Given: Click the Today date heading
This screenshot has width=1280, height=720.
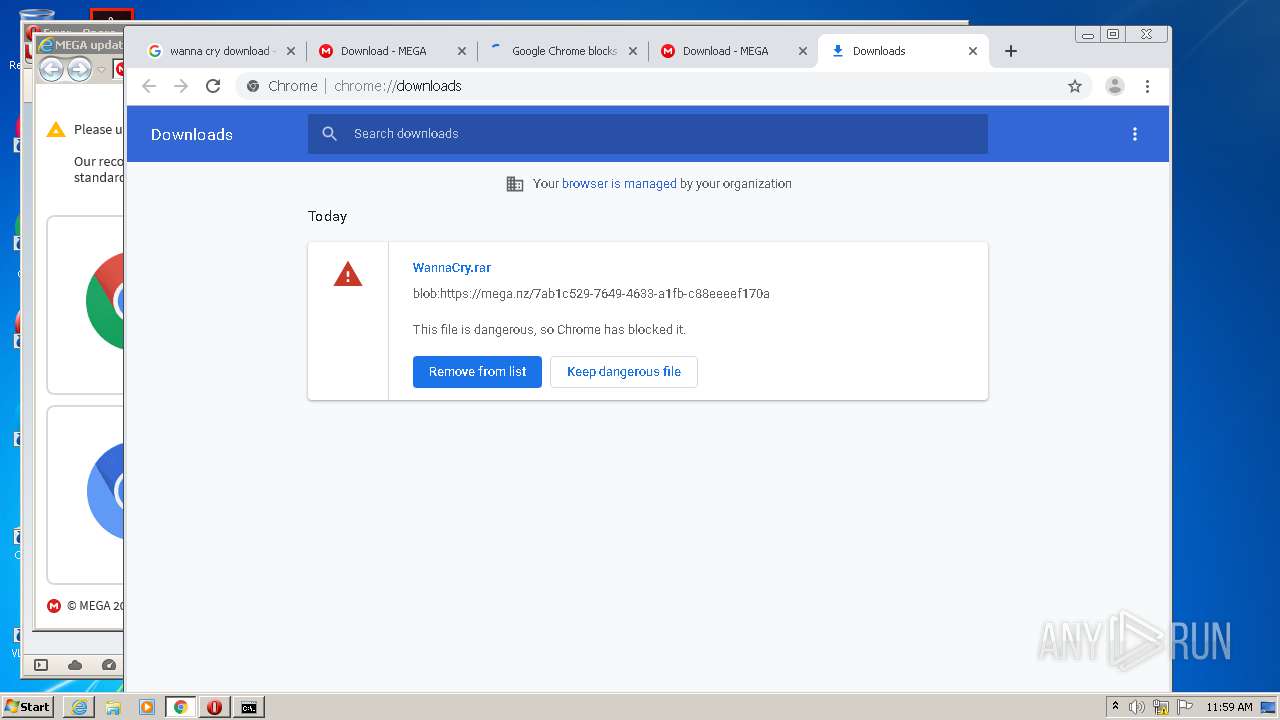Looking at the screenshot, I should pyautogui.click(x=327, y=216).
